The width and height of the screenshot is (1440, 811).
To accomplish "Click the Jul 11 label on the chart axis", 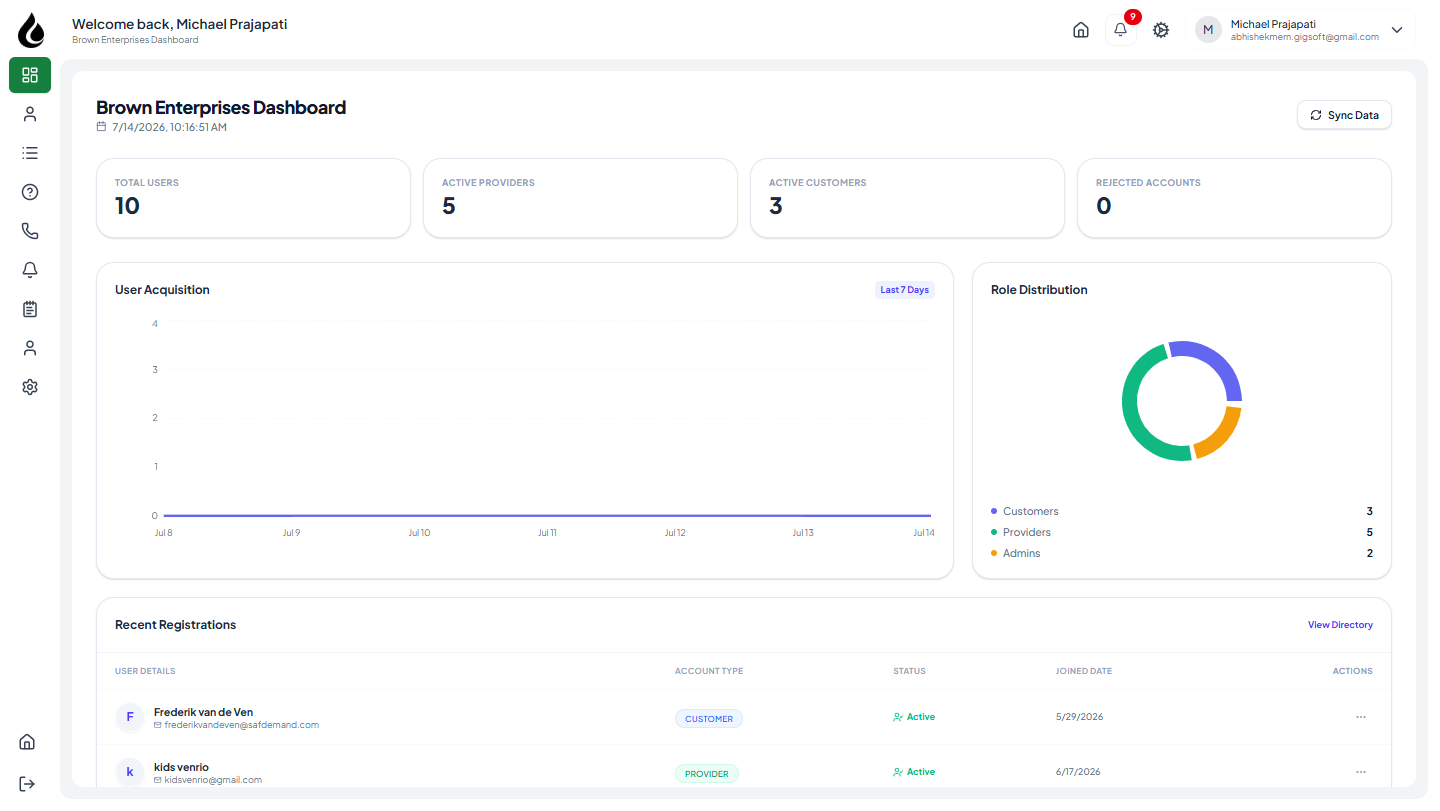I will coord(547,533).
